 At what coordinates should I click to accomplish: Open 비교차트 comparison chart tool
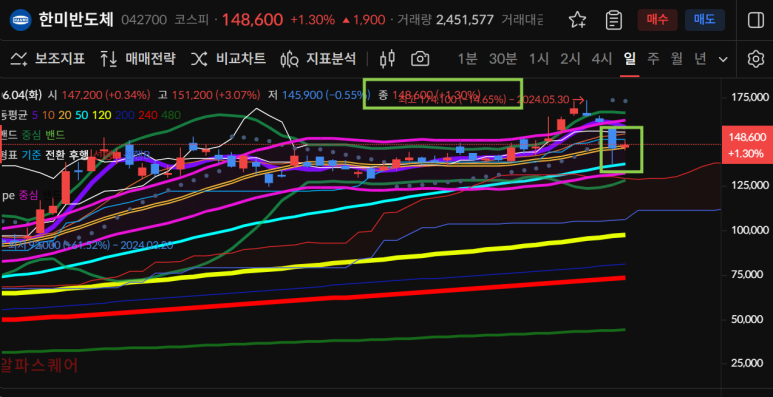pos(228,59)
